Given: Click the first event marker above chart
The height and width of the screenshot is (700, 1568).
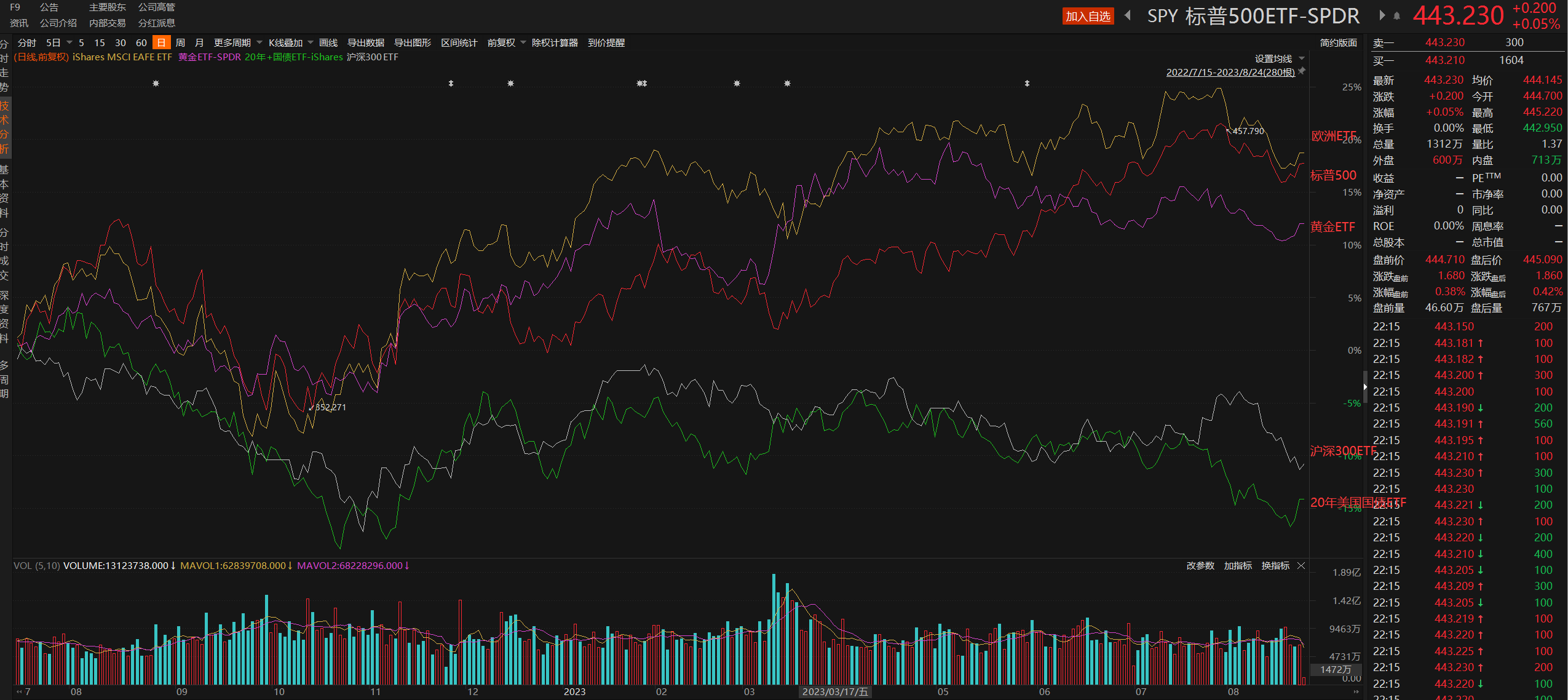Looking at the screenshot, I should click(x=156, y=84).
